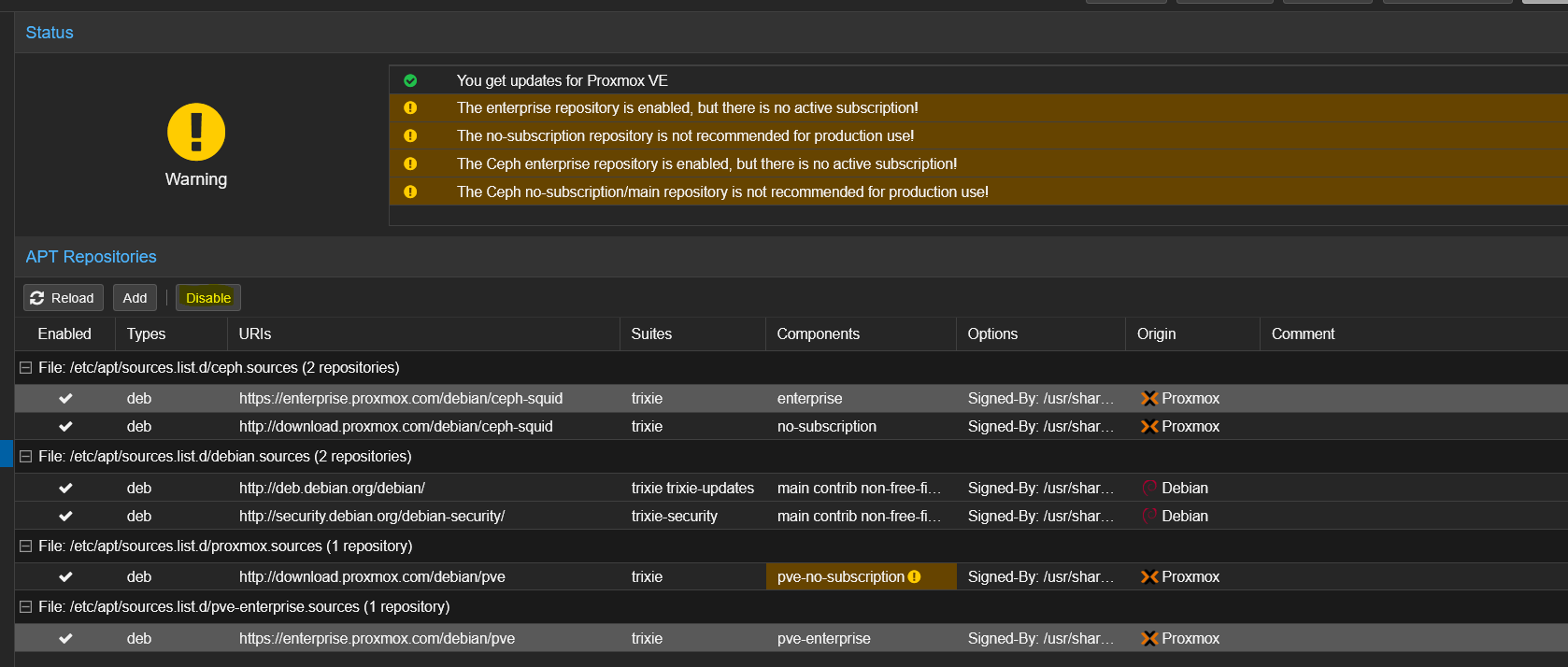Click the large yellow Warning status icon
This screenshot has height=667, width=1568.
[x=196, y=132]
